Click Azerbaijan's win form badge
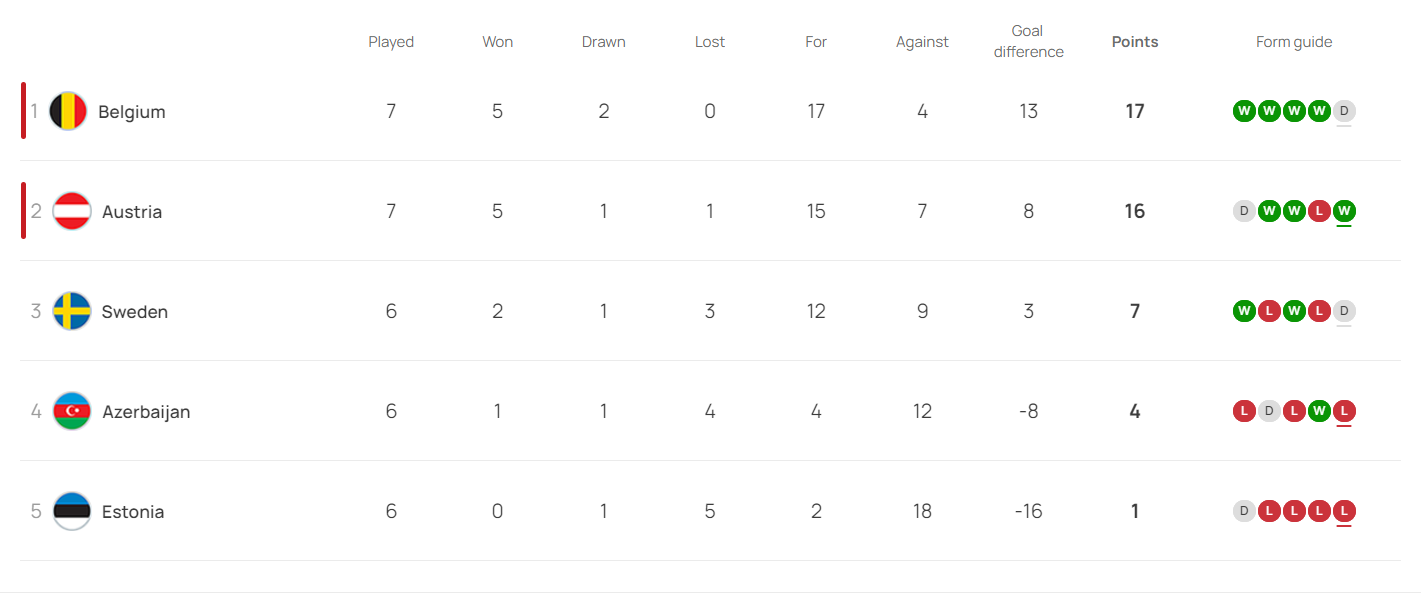The width and height of the screenshot is (1421, 594). pos(1319,411)
